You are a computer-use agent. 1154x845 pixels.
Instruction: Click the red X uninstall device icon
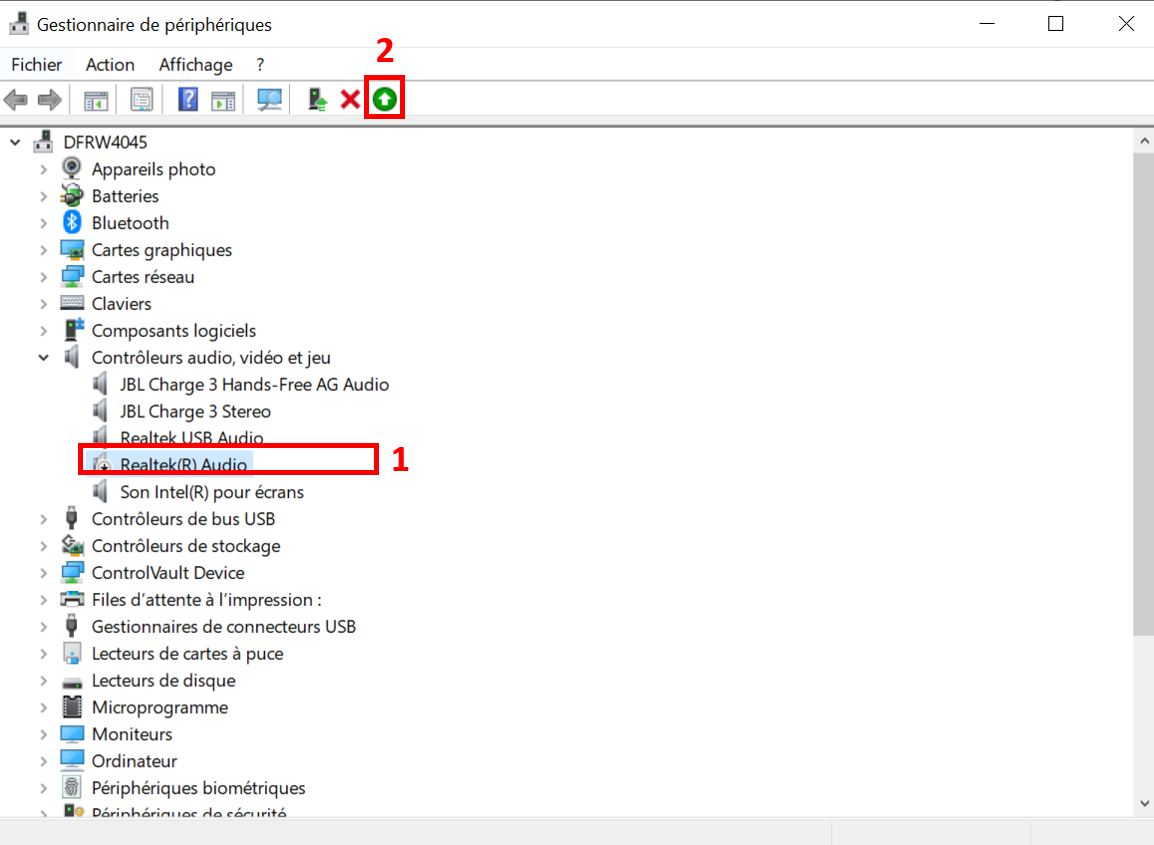coord(350,100)
